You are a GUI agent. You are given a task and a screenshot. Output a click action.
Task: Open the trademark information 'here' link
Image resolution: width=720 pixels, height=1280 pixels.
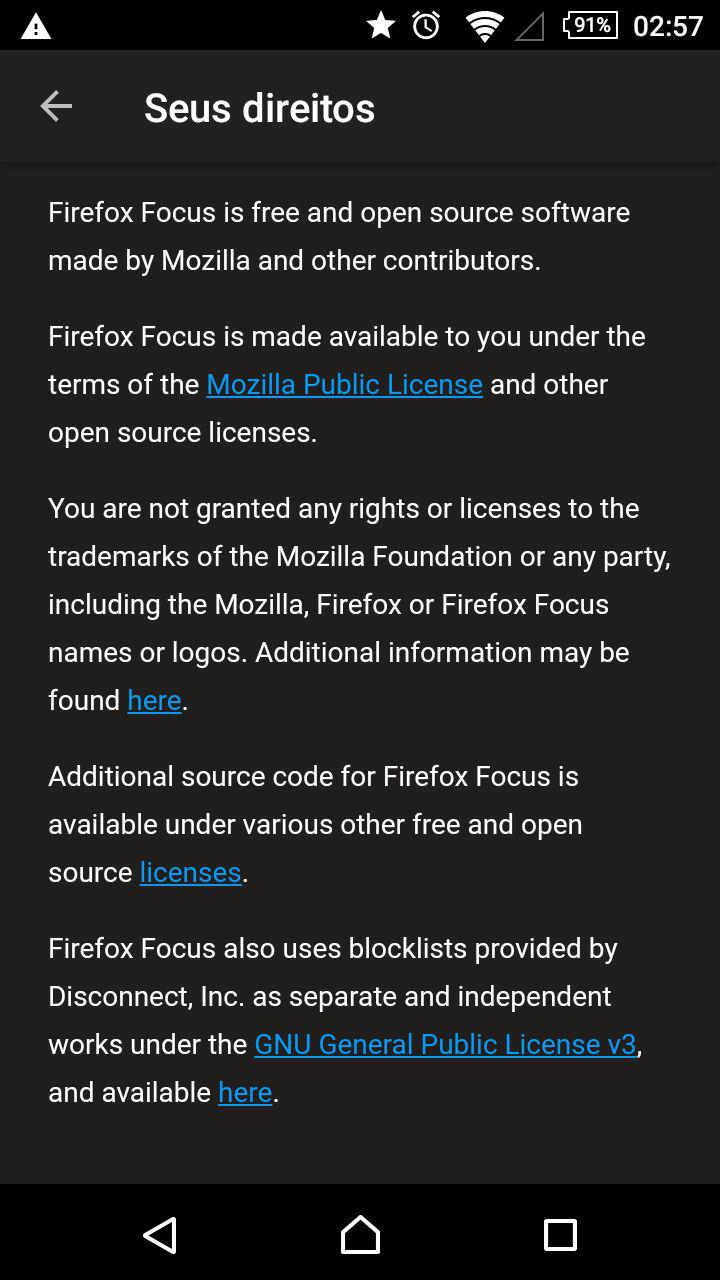154,701
